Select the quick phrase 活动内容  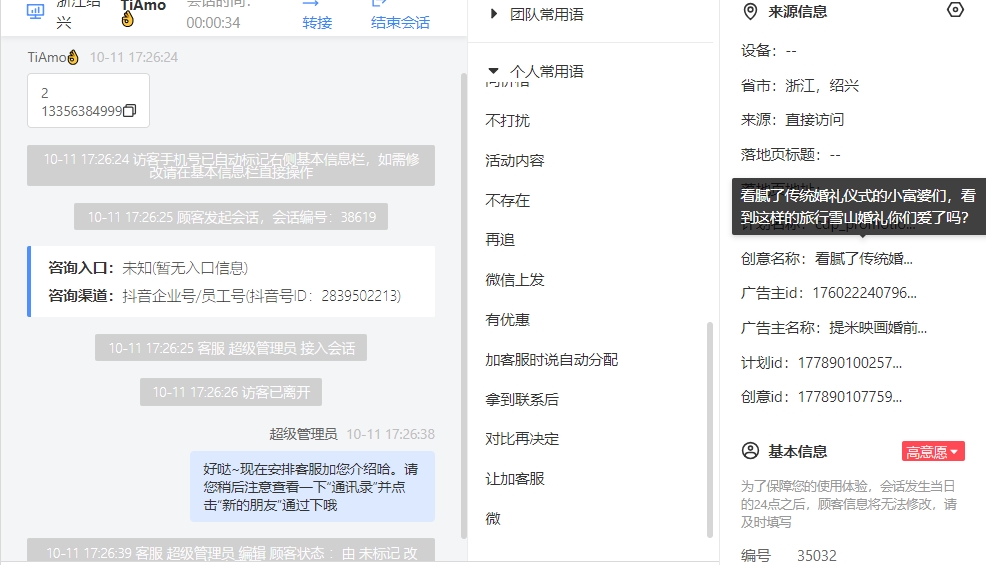coord(514,160)
